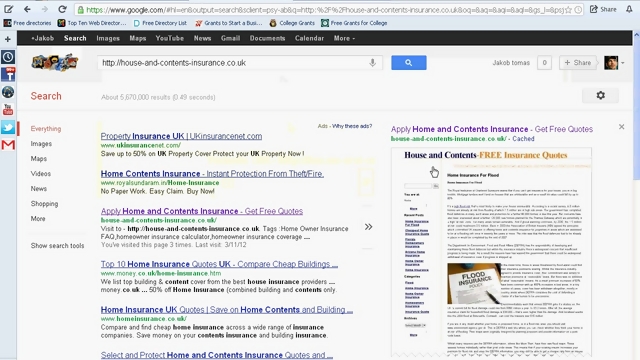The image size is (640, 360).
Task: Select Maps in the black Google bar
Action: click(x=138, y=38)
